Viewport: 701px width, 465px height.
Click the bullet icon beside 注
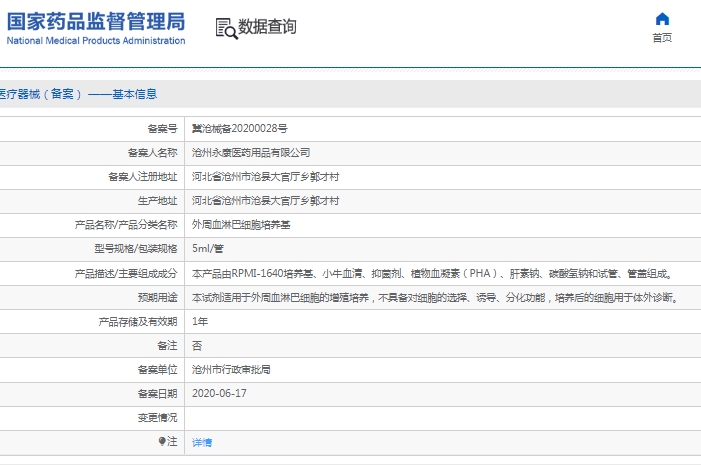pyautogui.click(x=162, y=441)
